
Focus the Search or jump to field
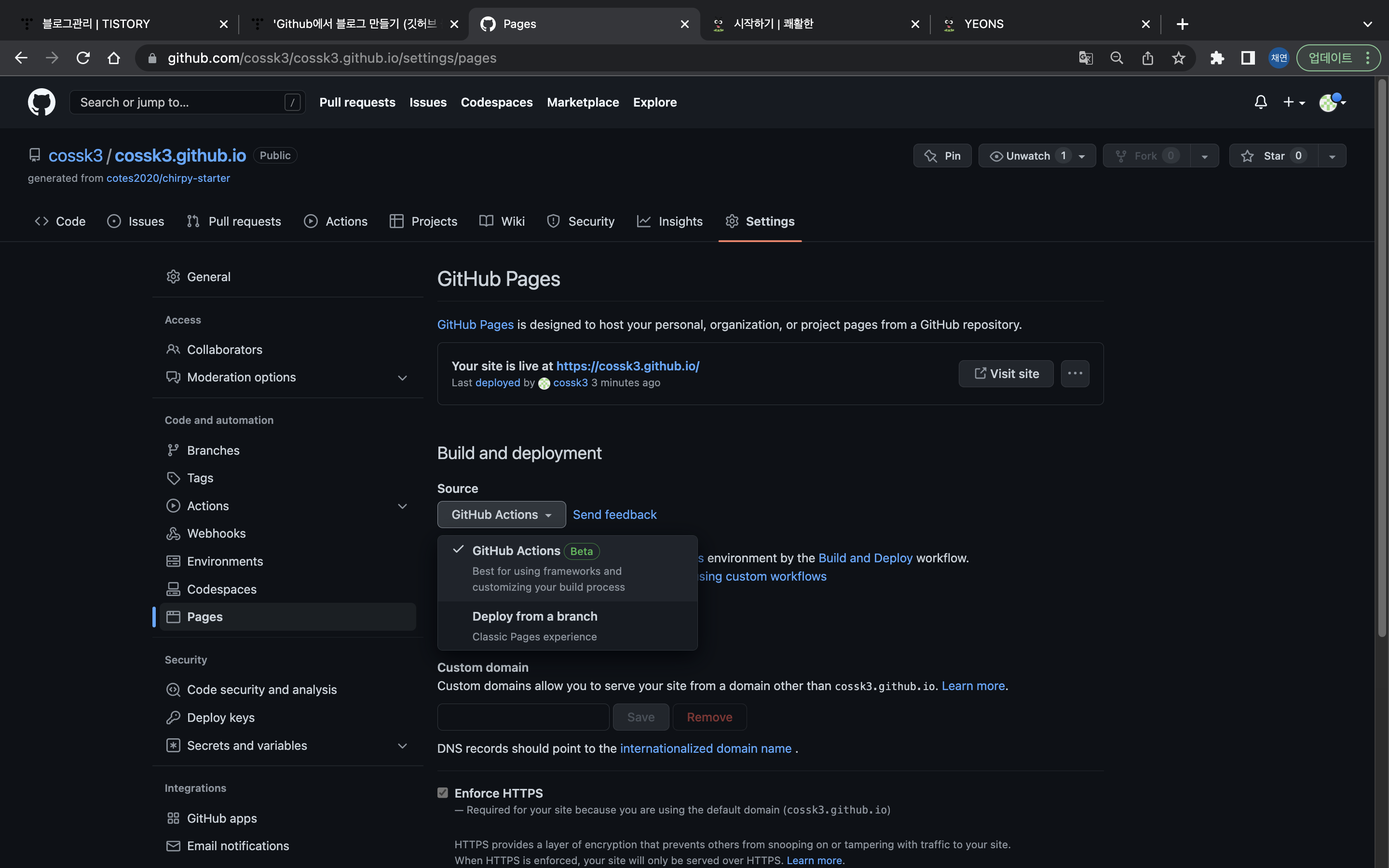(x=187, y=102)
